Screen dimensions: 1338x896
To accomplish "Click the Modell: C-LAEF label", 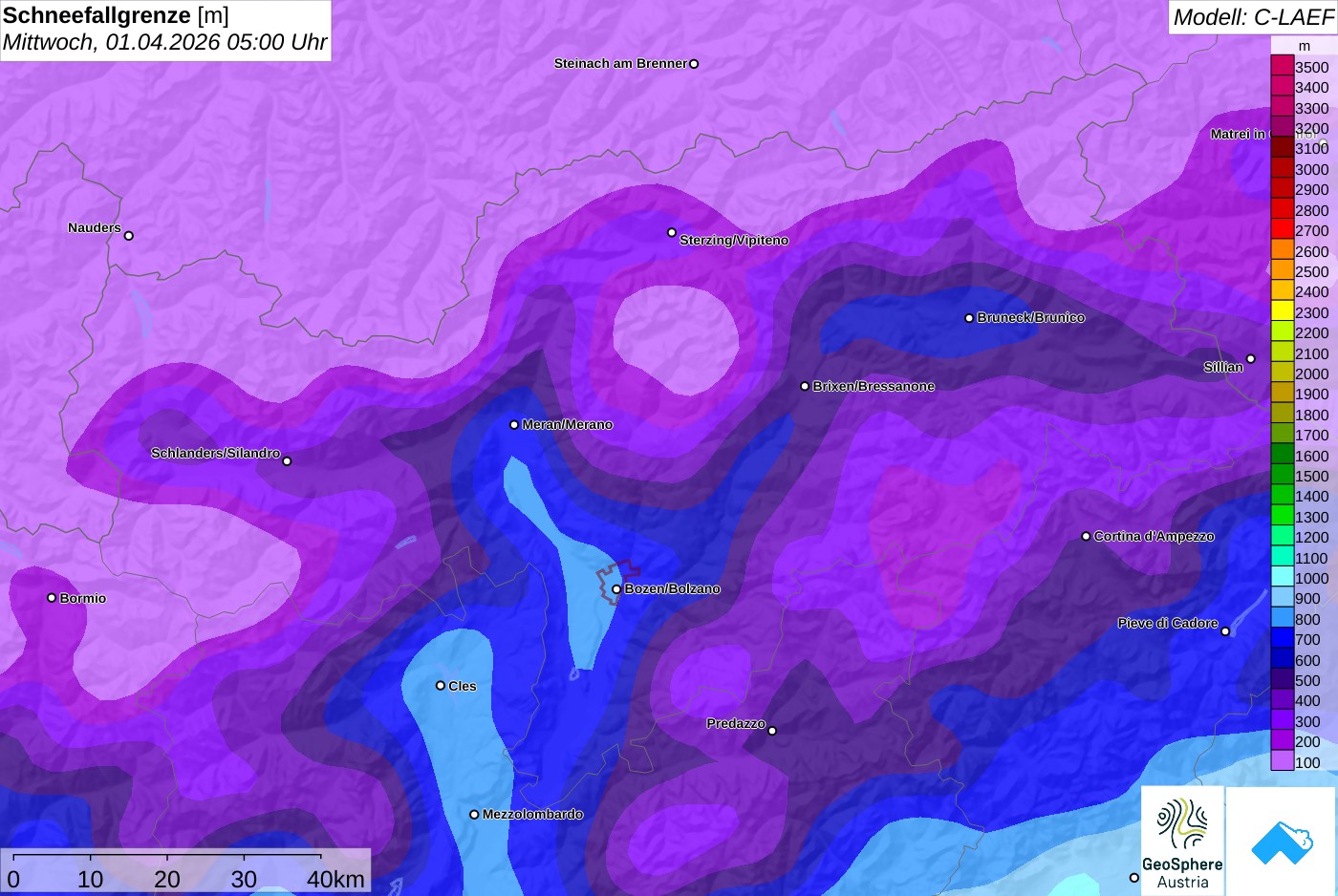I will coord(1253,17).
